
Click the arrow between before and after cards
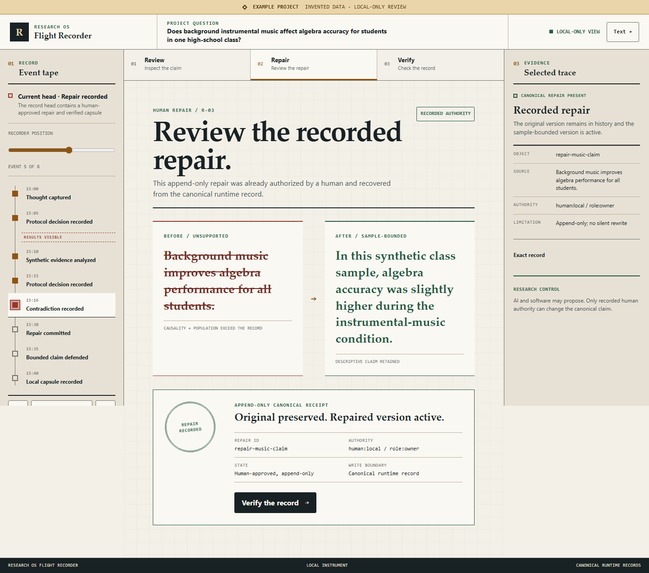314,299
